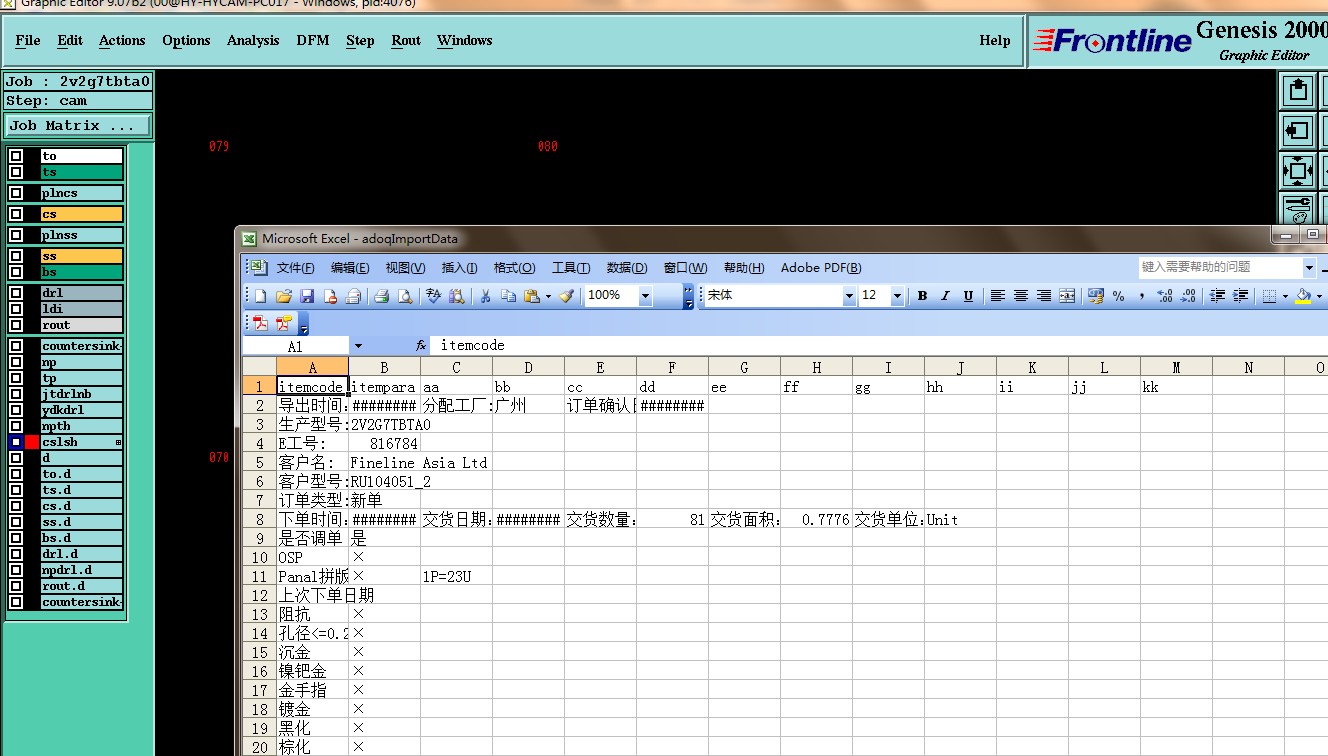Open the Genesis File menu

(x=28, y=40)
